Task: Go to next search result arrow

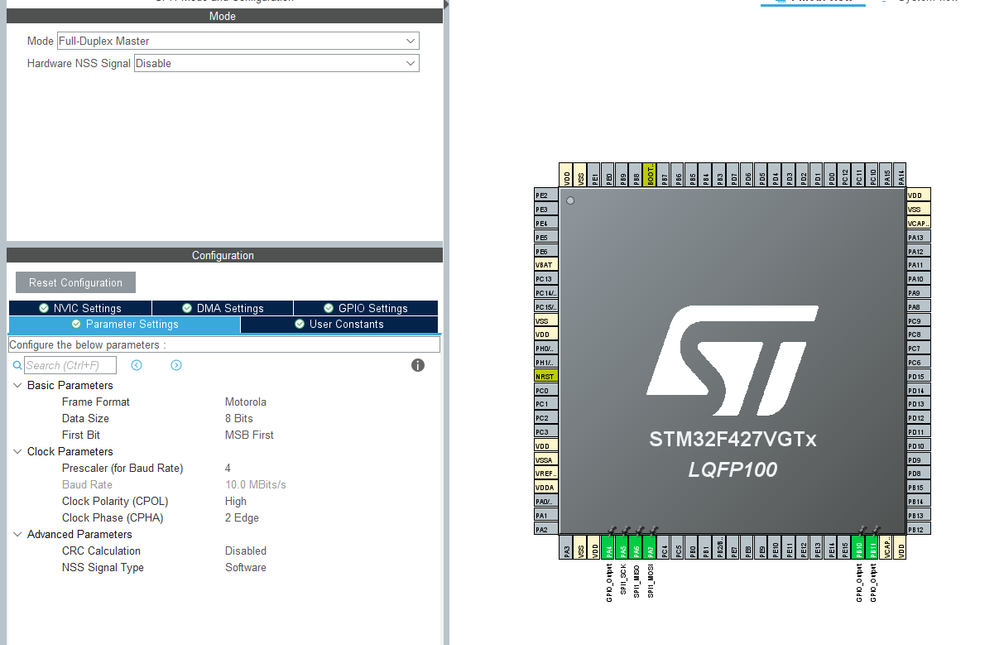Action: (x=176, y=365)
